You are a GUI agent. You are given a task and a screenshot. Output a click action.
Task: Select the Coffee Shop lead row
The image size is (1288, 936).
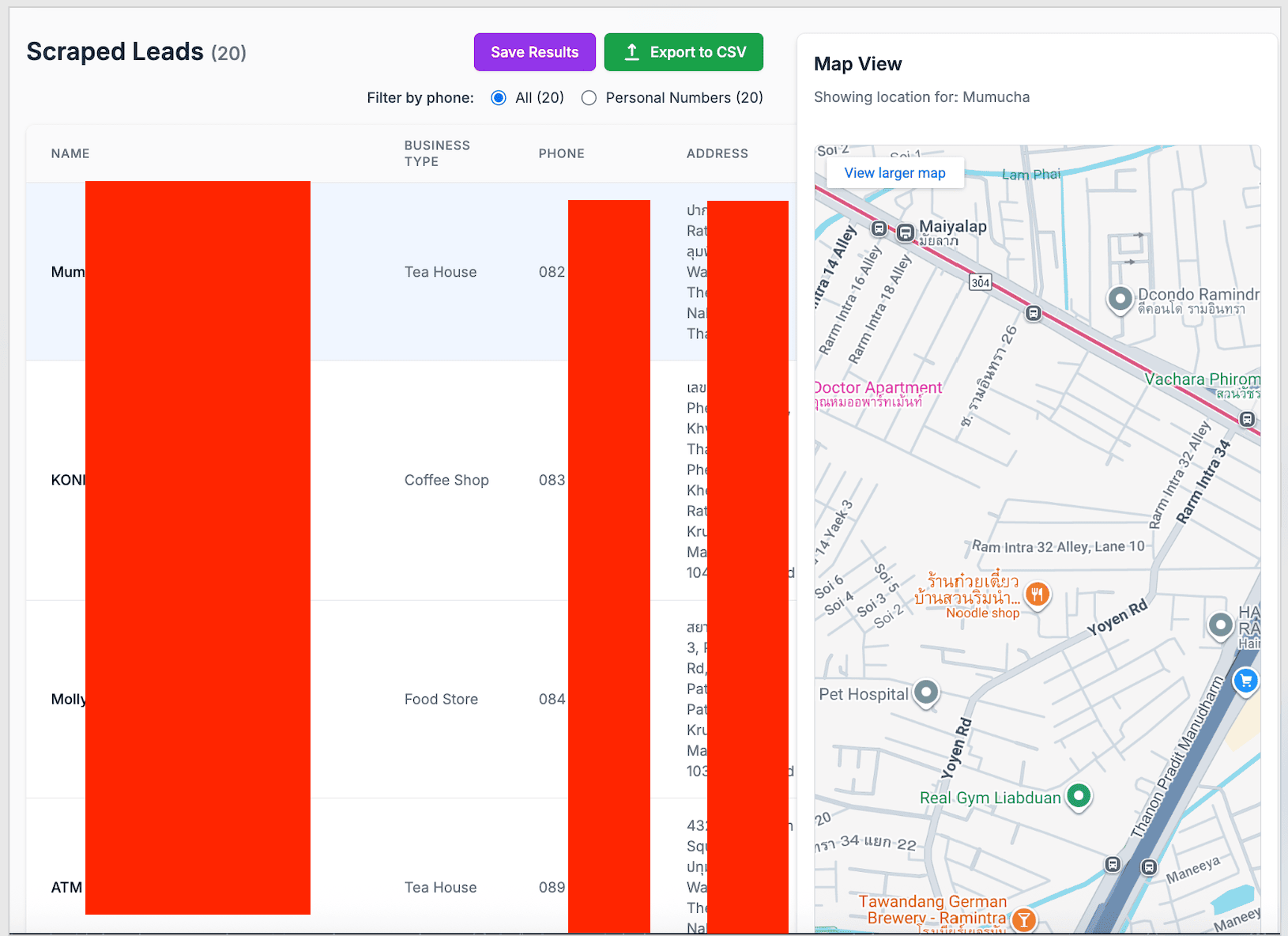click(x=446, y=480)
